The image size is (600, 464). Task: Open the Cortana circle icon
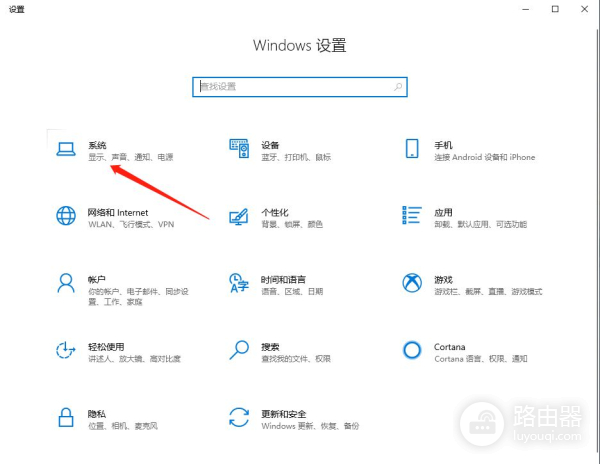[412, 350]
